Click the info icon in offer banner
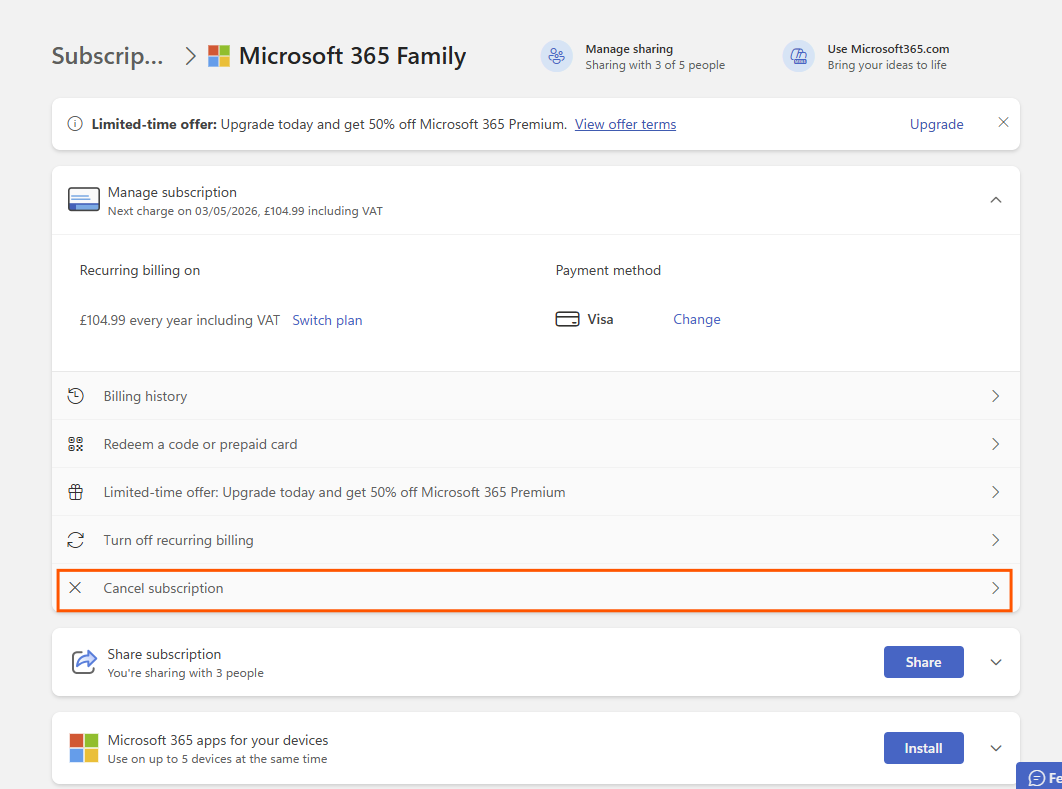Image resolution: width=1062 pixels, height=789 pixels. click(x=75, y=124)
